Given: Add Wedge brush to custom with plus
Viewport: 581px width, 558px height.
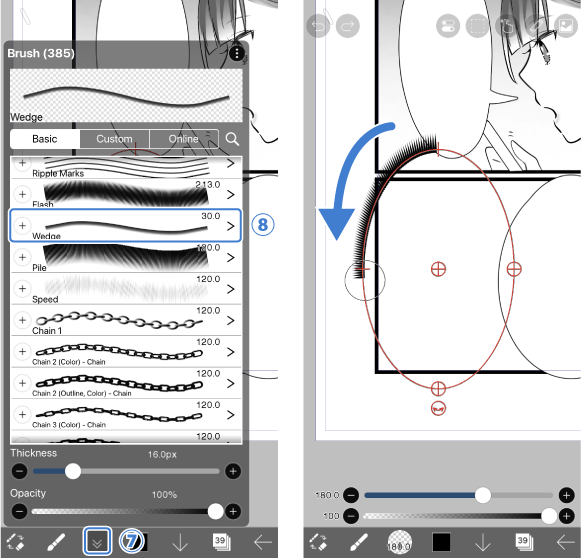Looking at the screenshot, I should click(22, 226).
